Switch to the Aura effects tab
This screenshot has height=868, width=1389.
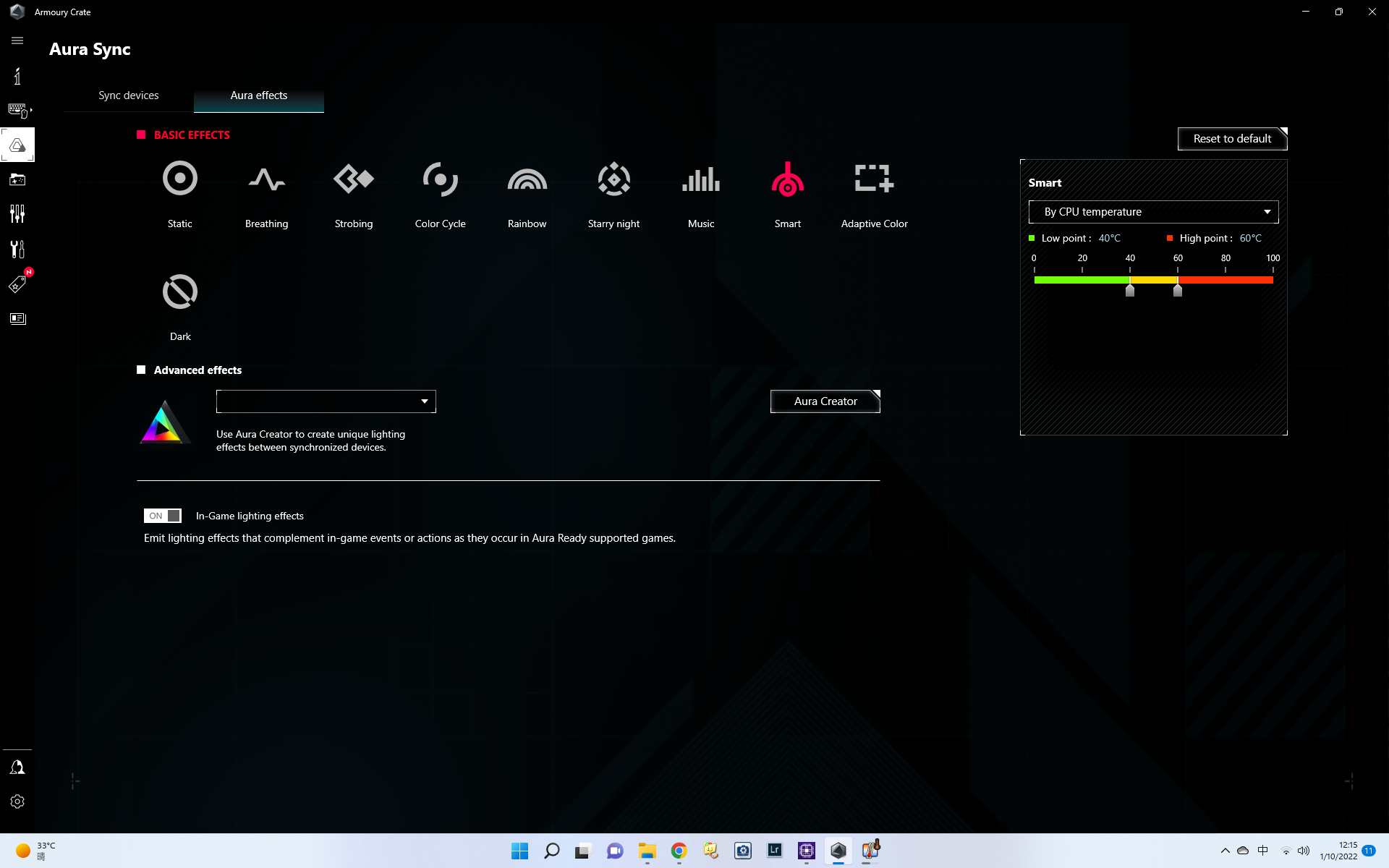259,95
